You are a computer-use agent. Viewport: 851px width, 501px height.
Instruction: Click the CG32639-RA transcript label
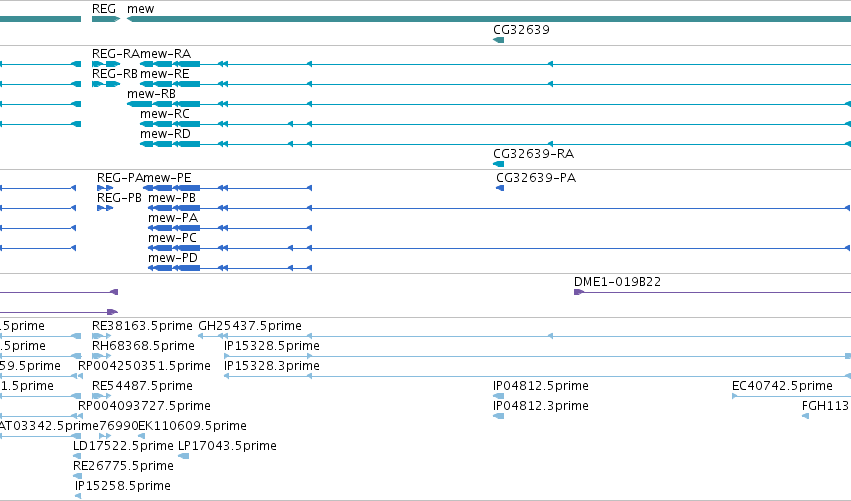534,154
